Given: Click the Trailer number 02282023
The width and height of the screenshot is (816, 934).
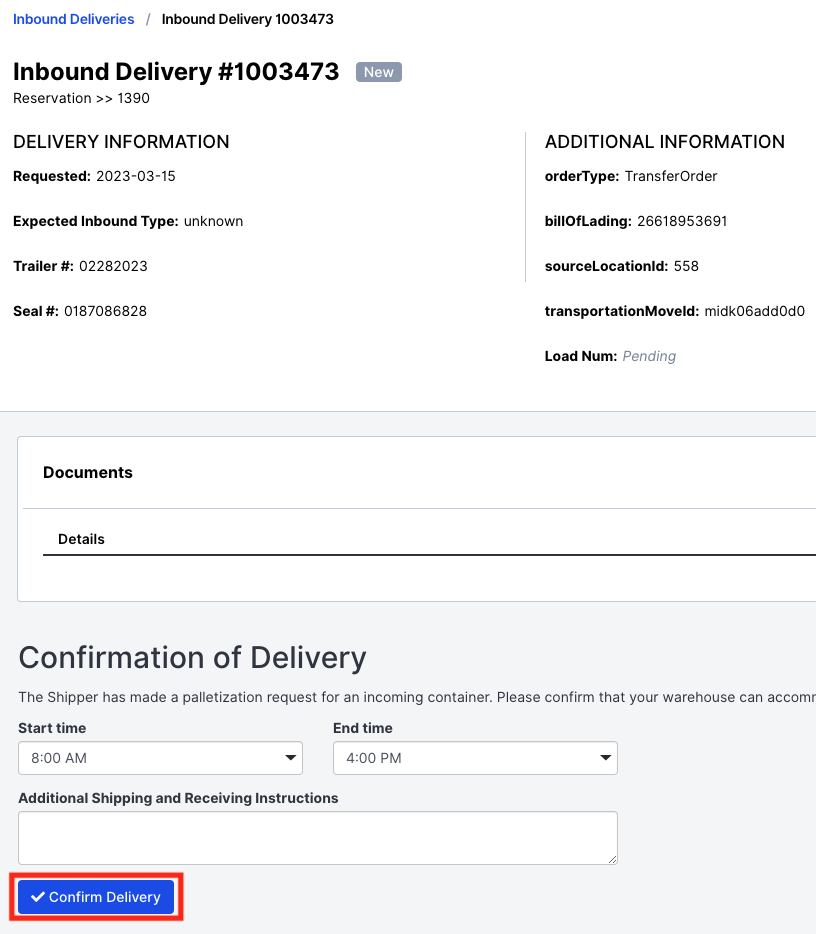Looking at the screenshot, I should pyautogui.click(x=108, y=266).
